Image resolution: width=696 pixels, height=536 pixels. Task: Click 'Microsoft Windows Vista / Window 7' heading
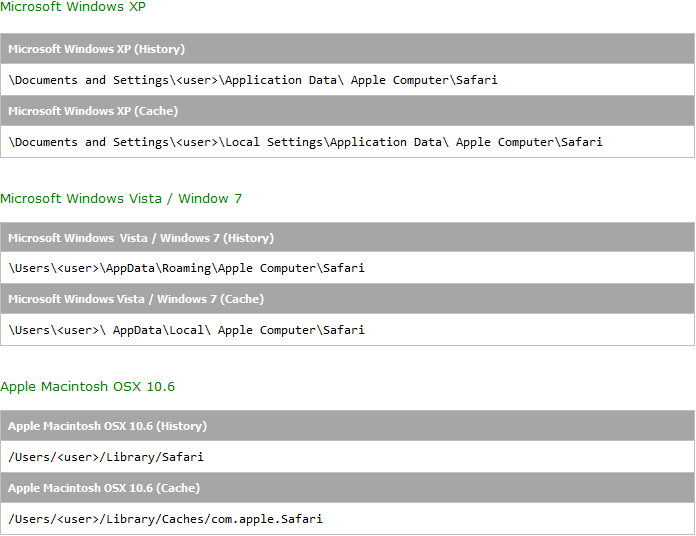click(121, 198)
